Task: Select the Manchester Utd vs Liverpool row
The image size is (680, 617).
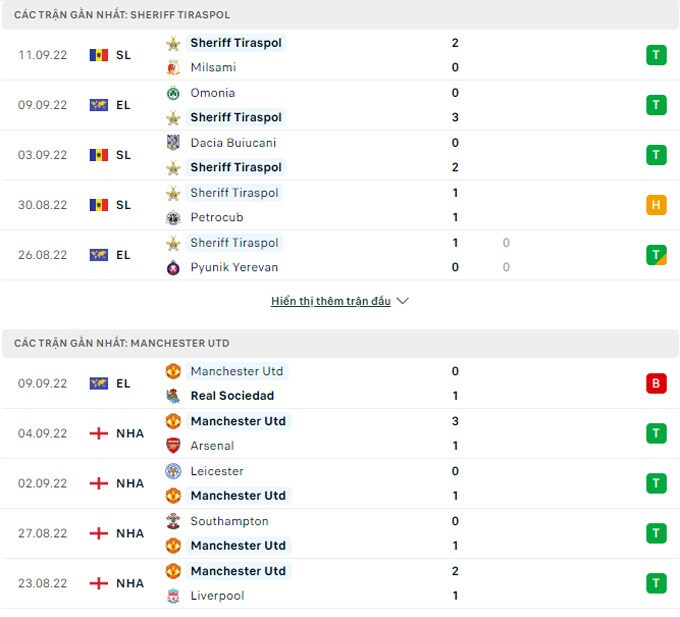Action: [x=340, y=583]
